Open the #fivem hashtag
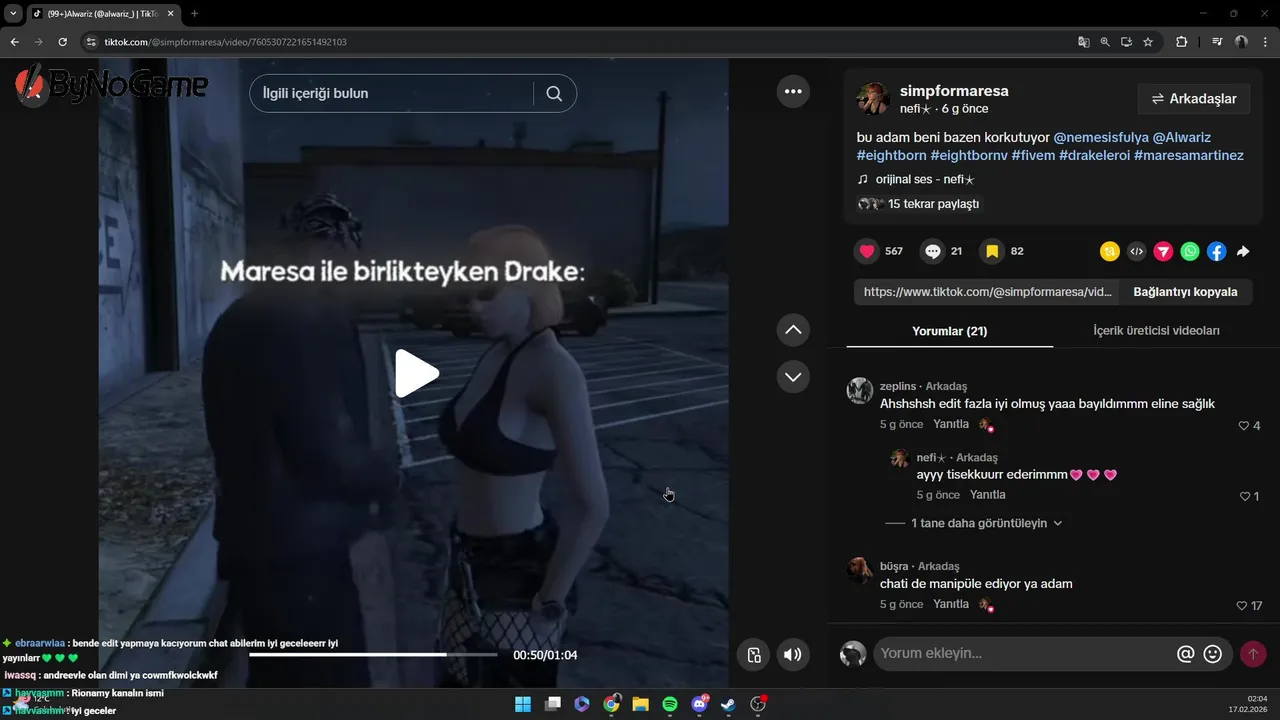 pos(1033,156)
